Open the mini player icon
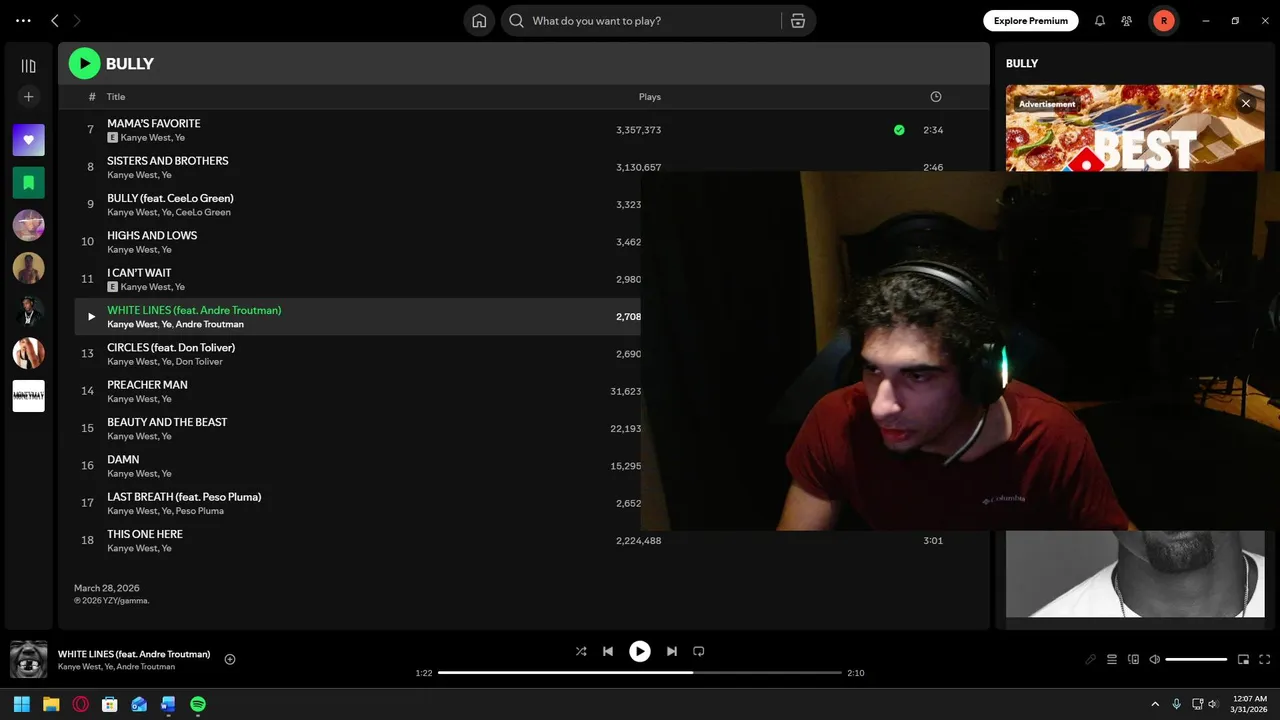1280x720 pixels. coord(1244,659)
